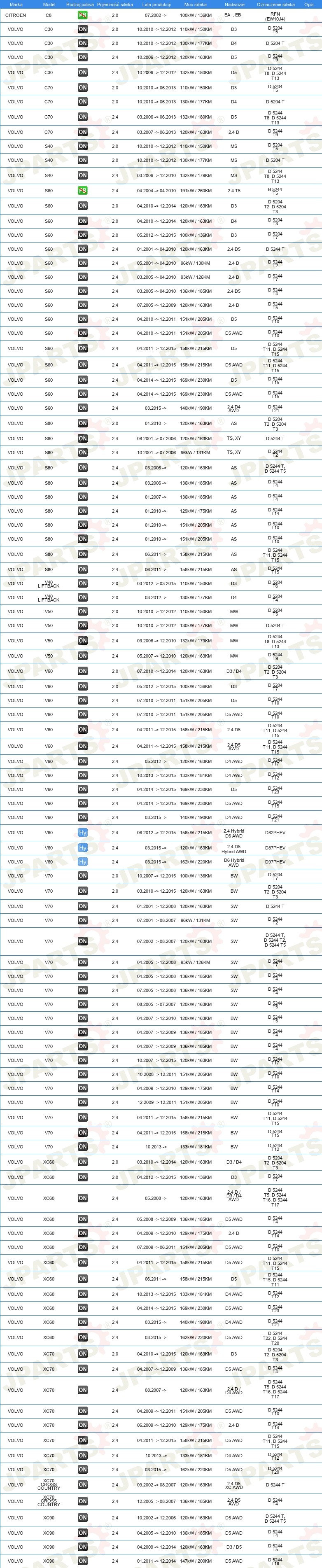Screen dimensions: 322x1568
Task: Click Hy hybrid icon in V60 D87PHEV row
Action: click(82, 847)
